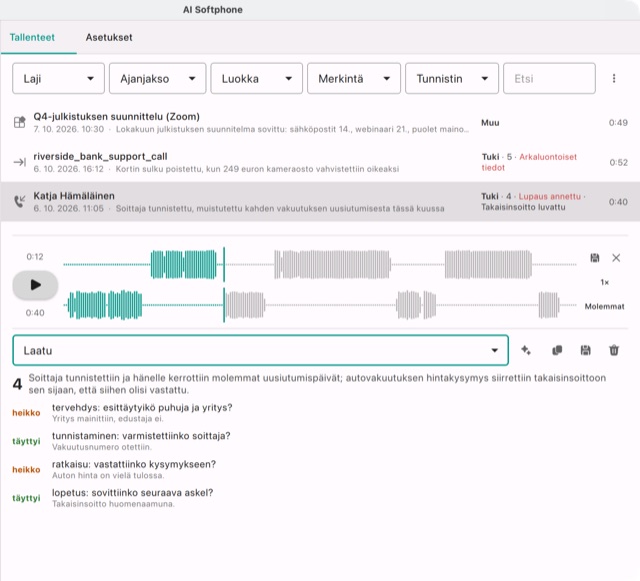Select the riverside_bank_support_call recording
This screenshot has width=640, height=581.
[x=320, y=162]
